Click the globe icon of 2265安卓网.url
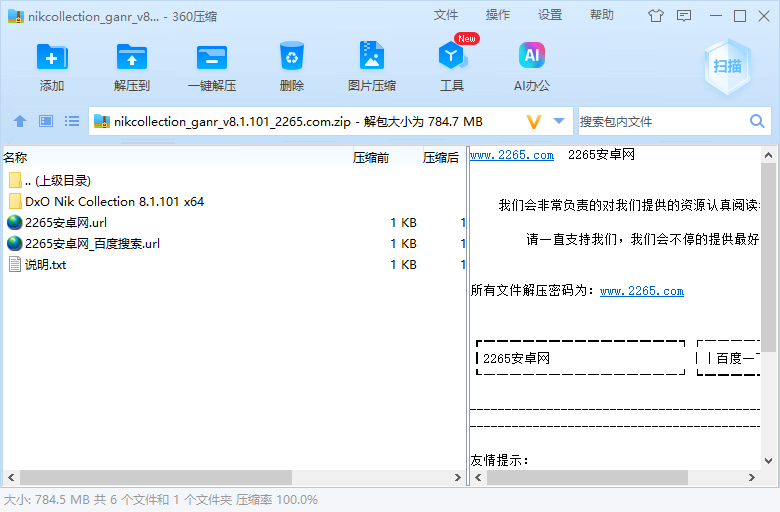The height and width of the screenshot is (512, 780). 15,222
